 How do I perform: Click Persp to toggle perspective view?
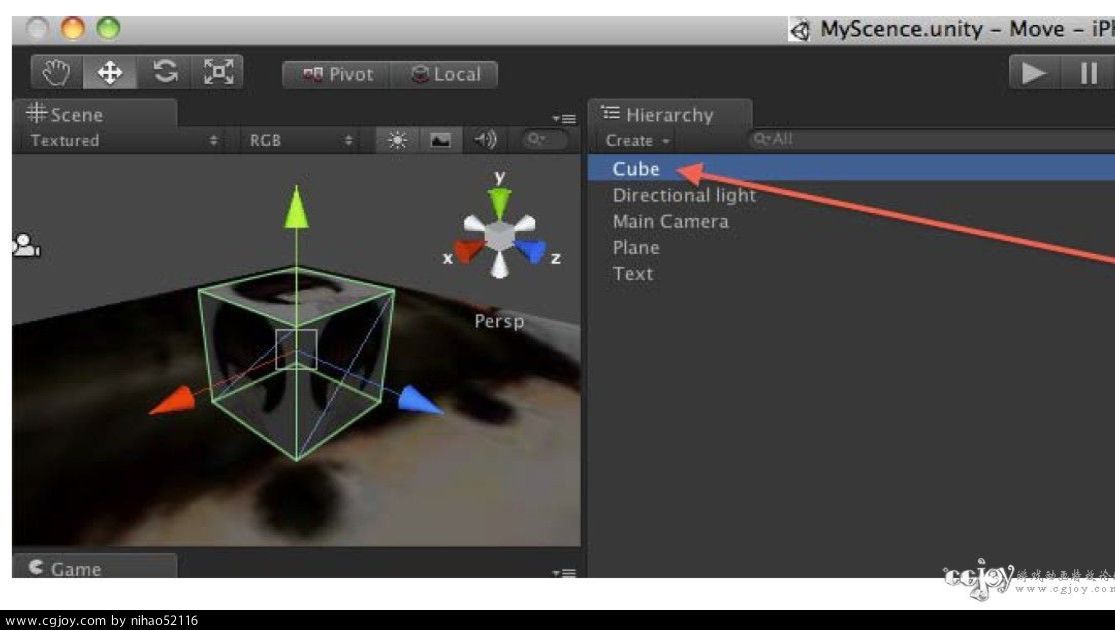(500, 320)
